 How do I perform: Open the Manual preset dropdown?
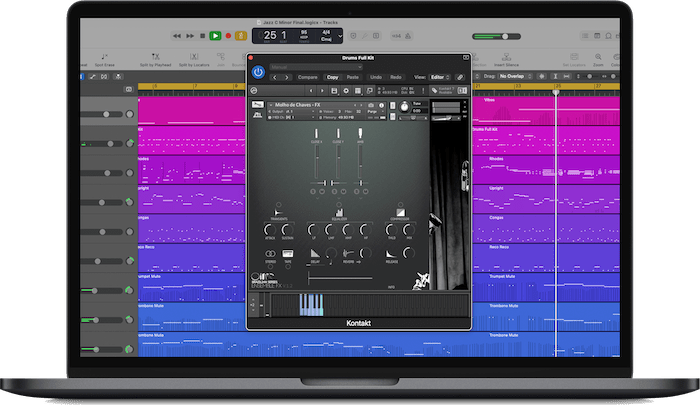coord(316,67)
